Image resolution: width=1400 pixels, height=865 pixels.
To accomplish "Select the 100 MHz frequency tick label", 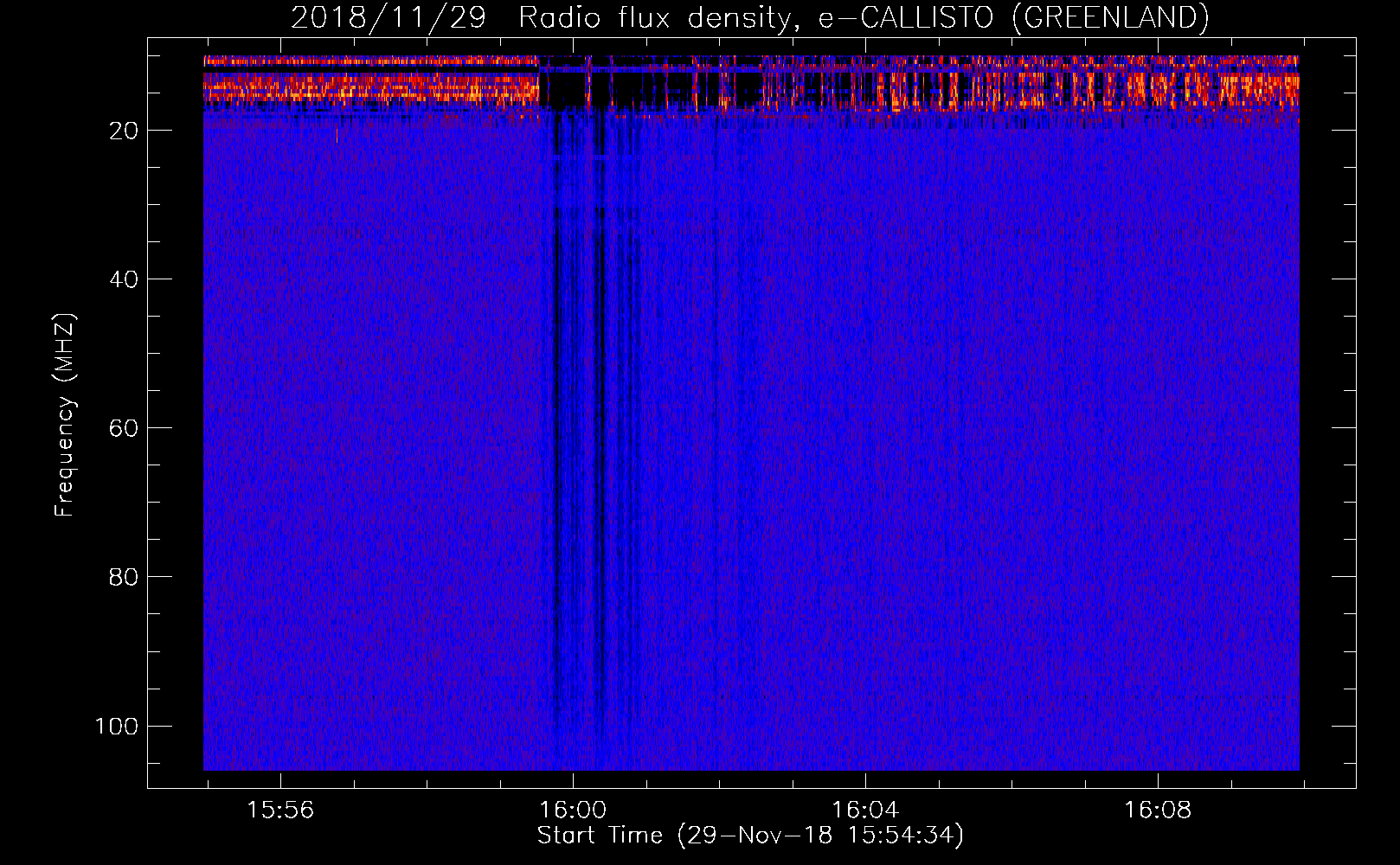I will 117,726.
